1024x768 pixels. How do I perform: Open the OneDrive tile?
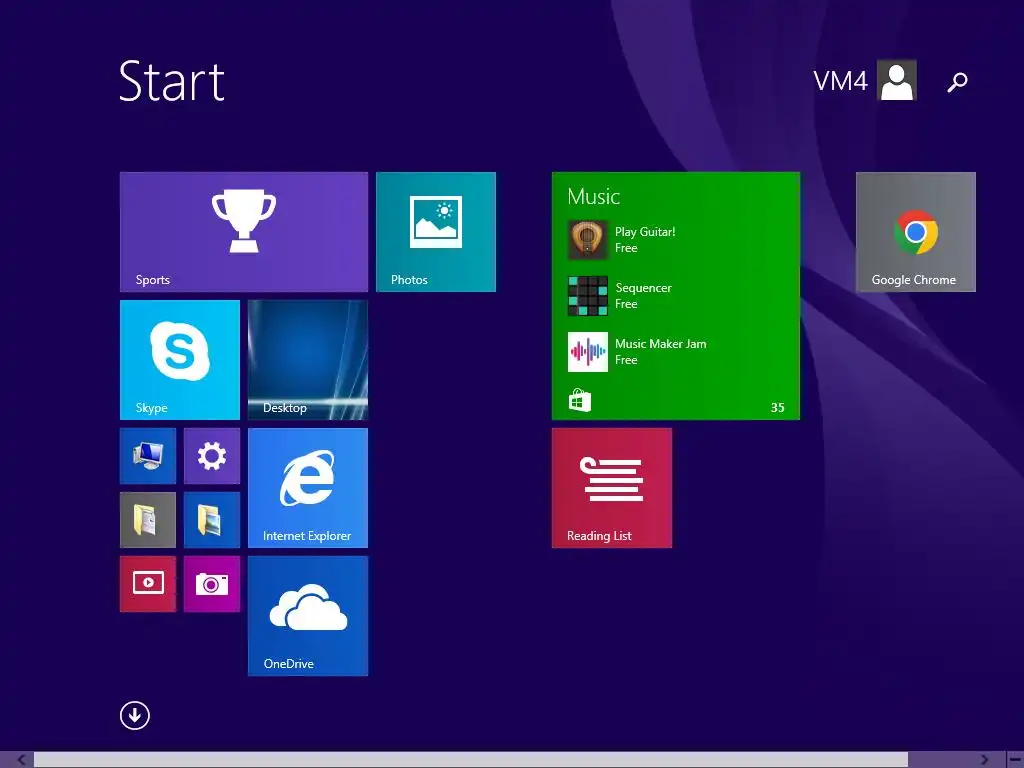coord(308,616)
